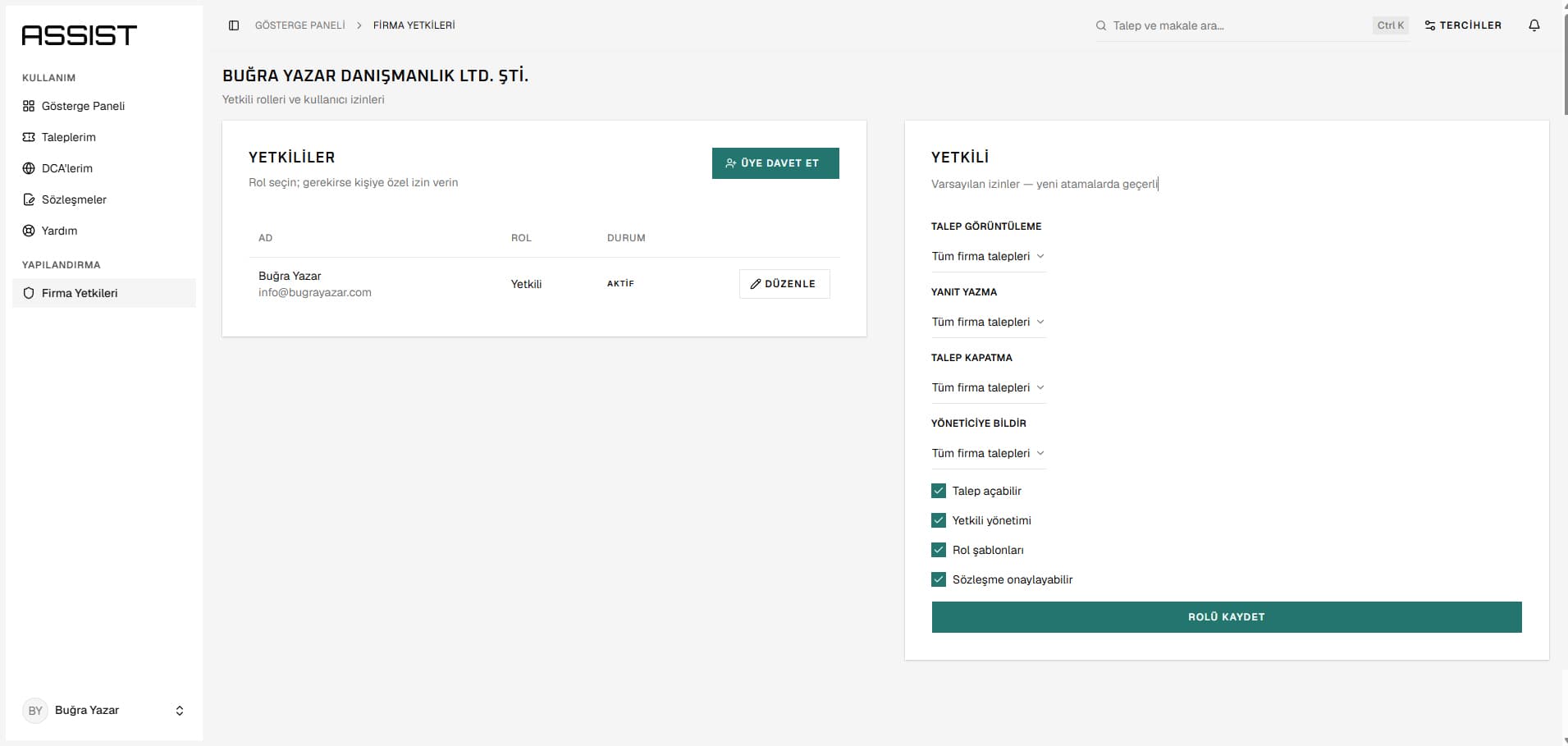This screenshot has width=1568, height=746.
Task: Open the Tercihler button
Action: [1463, 25]
